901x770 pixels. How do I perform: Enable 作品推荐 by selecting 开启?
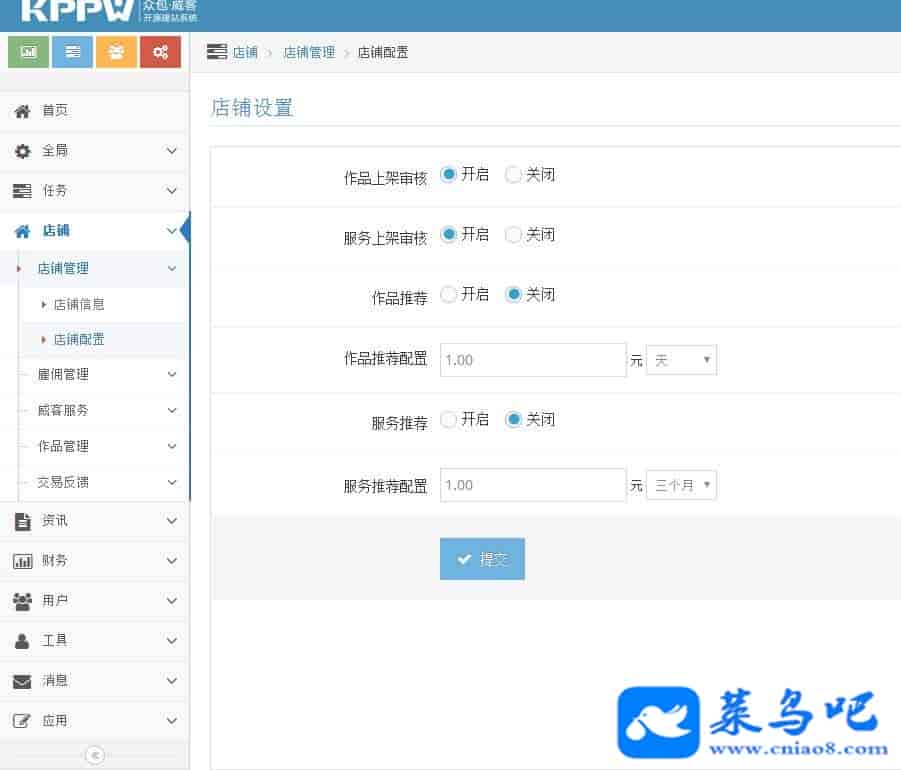tap(449, 295)
